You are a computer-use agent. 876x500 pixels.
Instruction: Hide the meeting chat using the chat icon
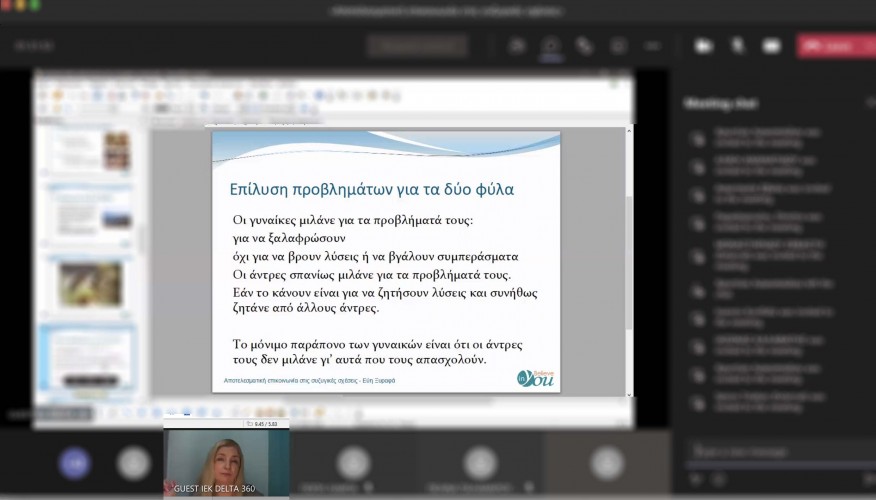point(551,46)
